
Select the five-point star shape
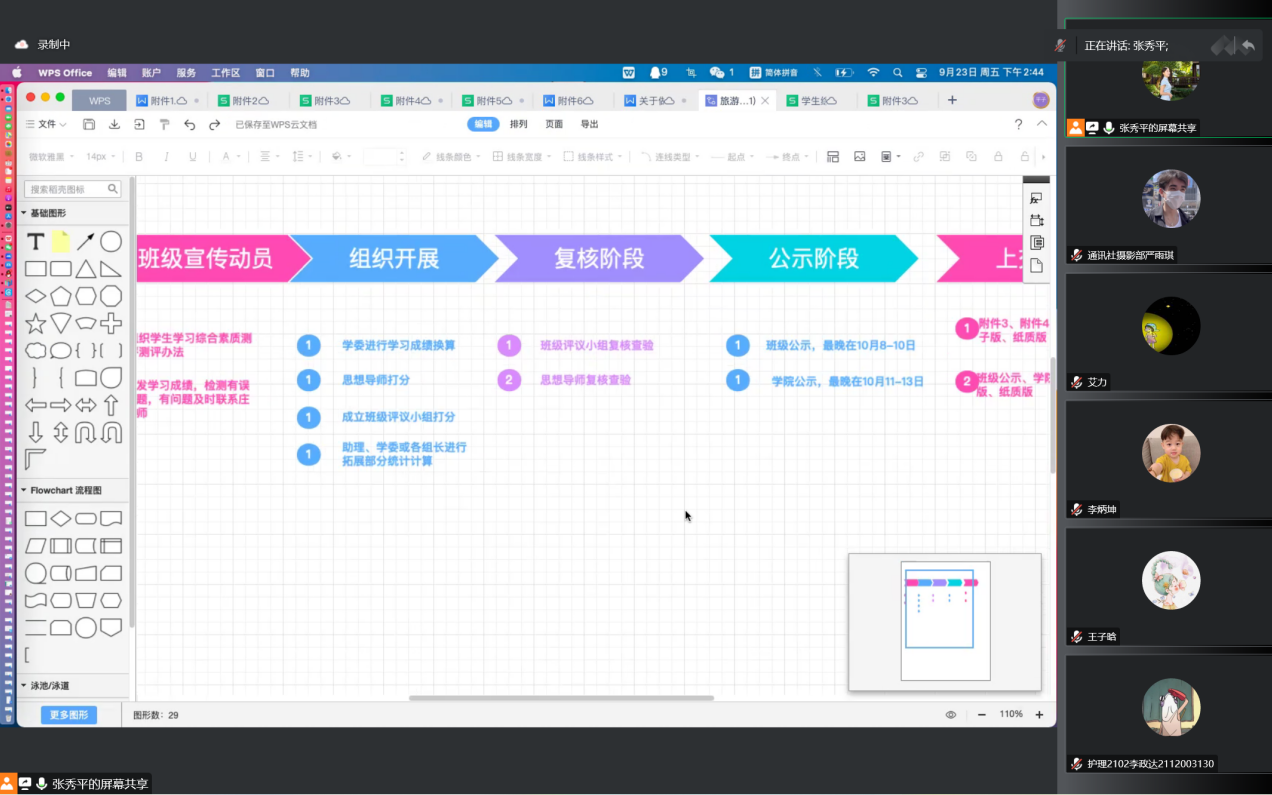tap(35, 324)
